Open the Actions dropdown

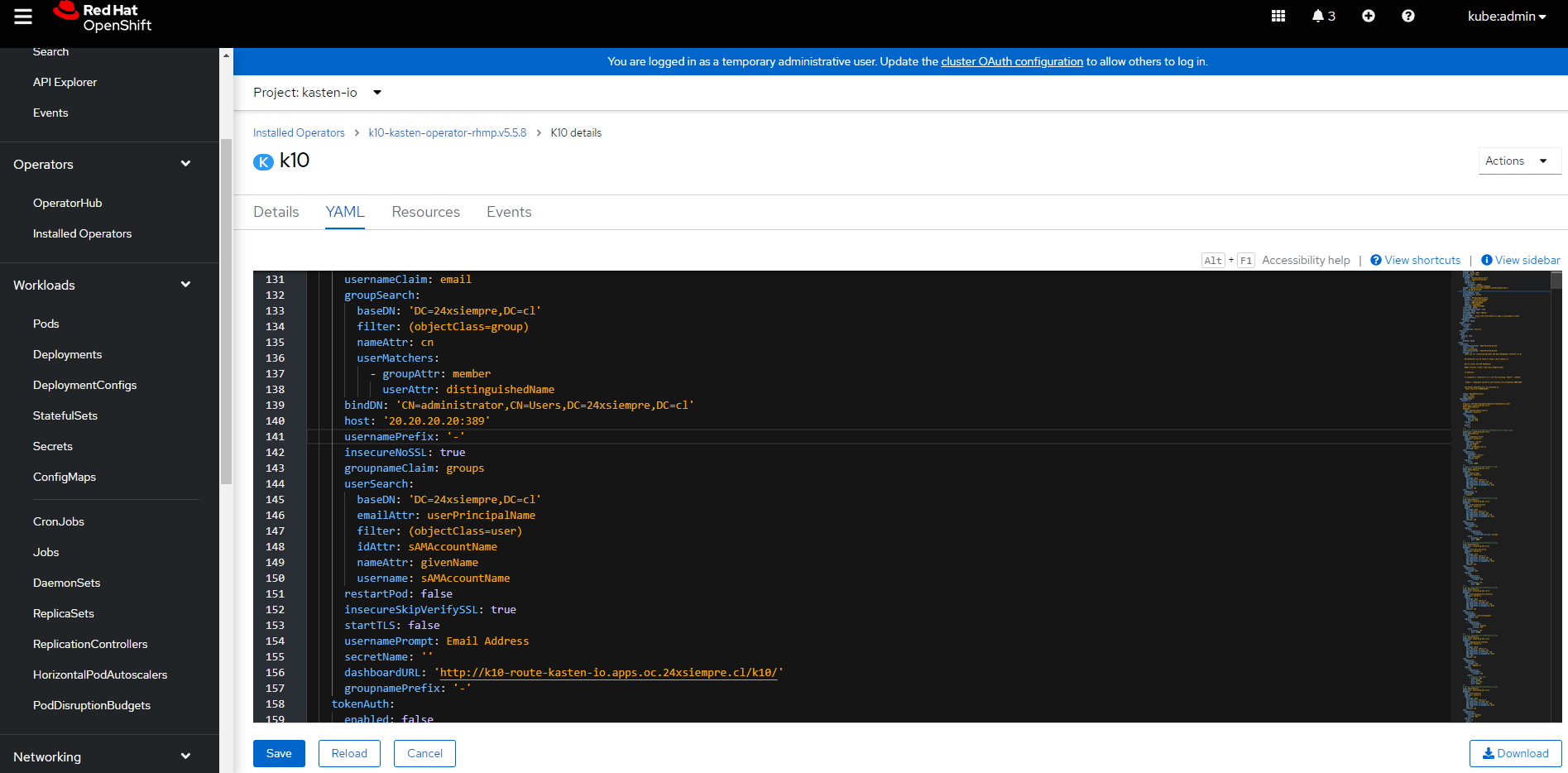click(1518, 161)
